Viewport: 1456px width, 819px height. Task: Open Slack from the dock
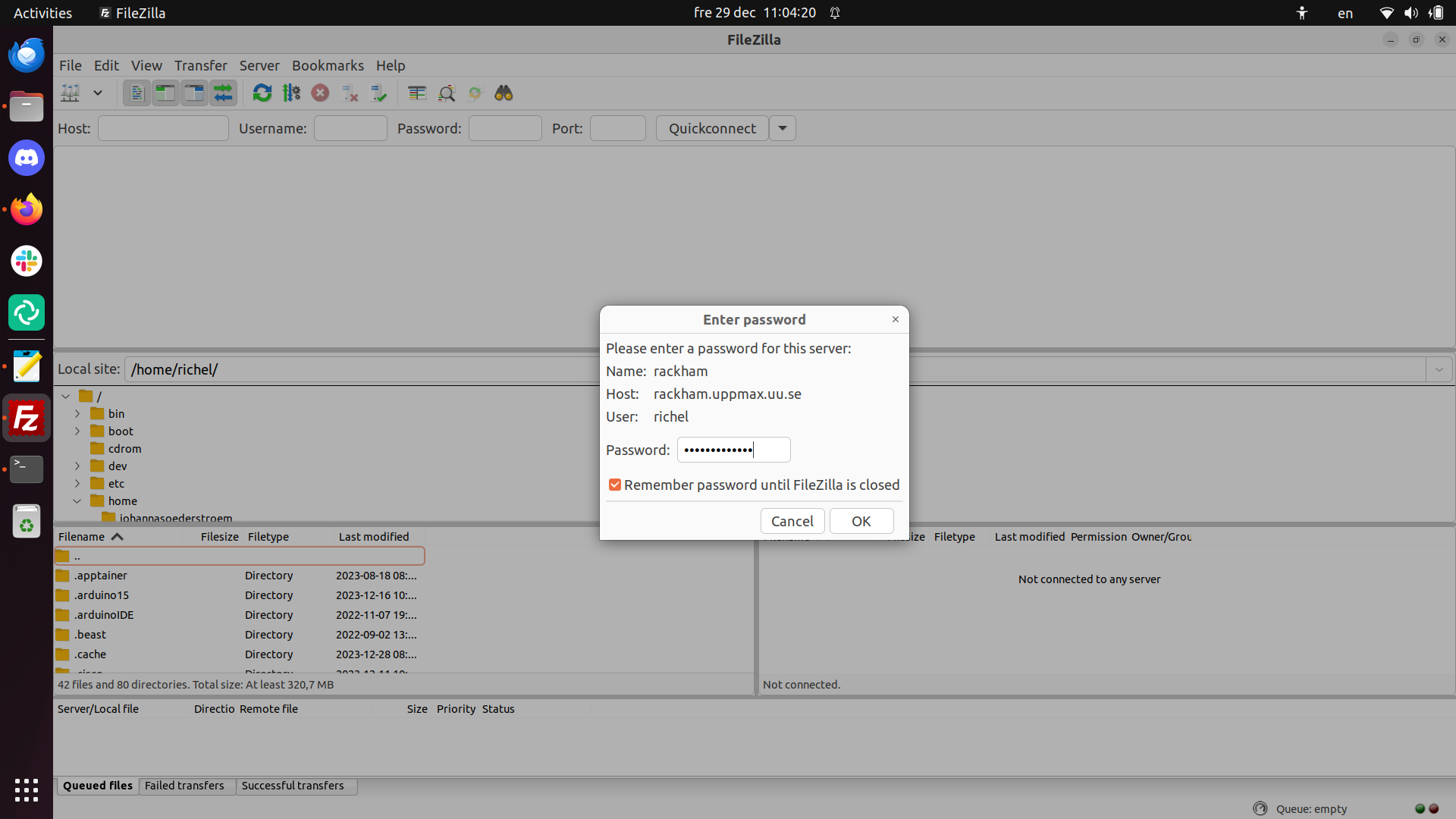27,261
